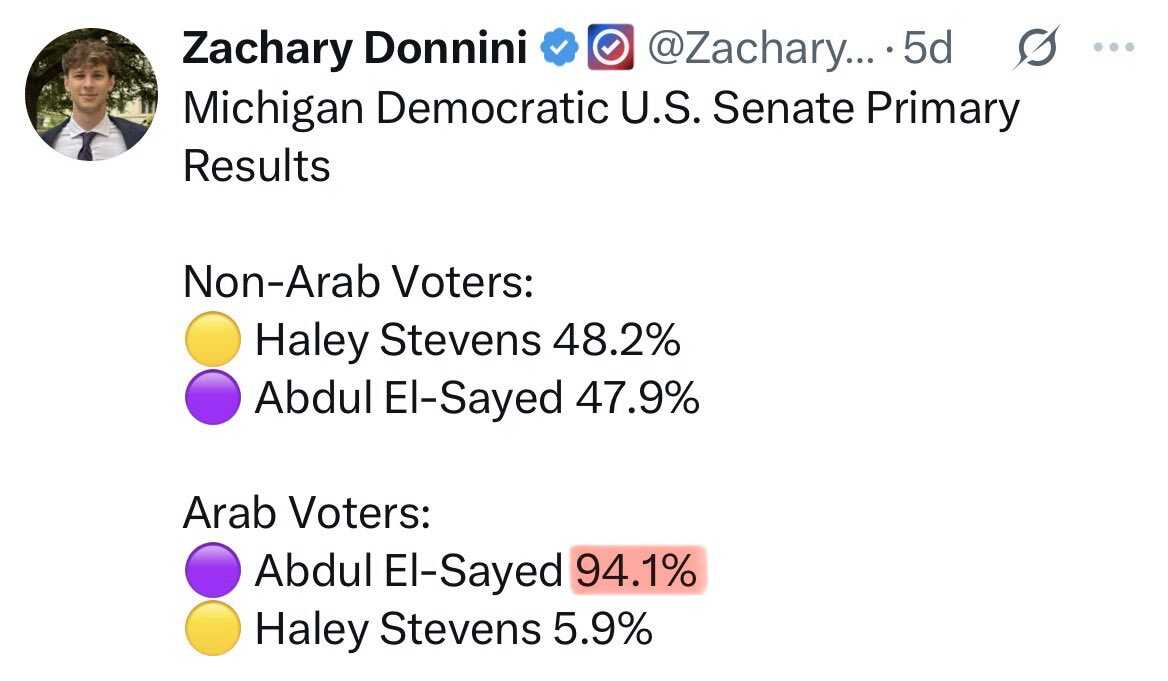Open the Zachary Donnini display name

(355, 48)
